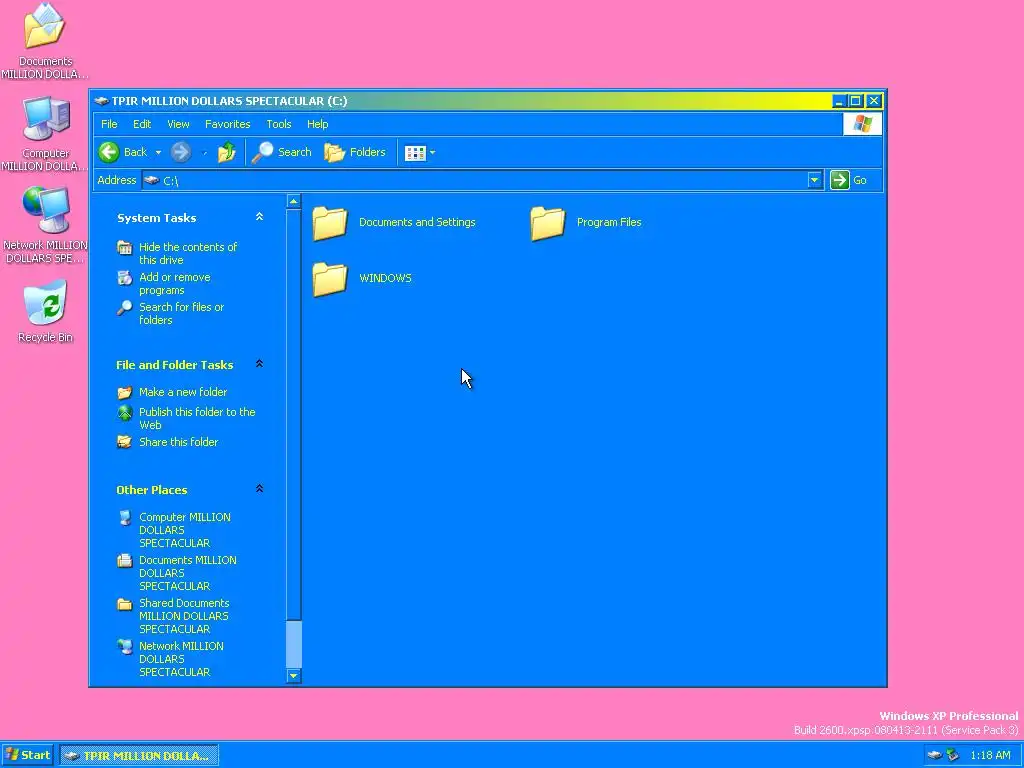The image size is (1024, 768).
Task: Open the File menu
Action: pos(109,124)
